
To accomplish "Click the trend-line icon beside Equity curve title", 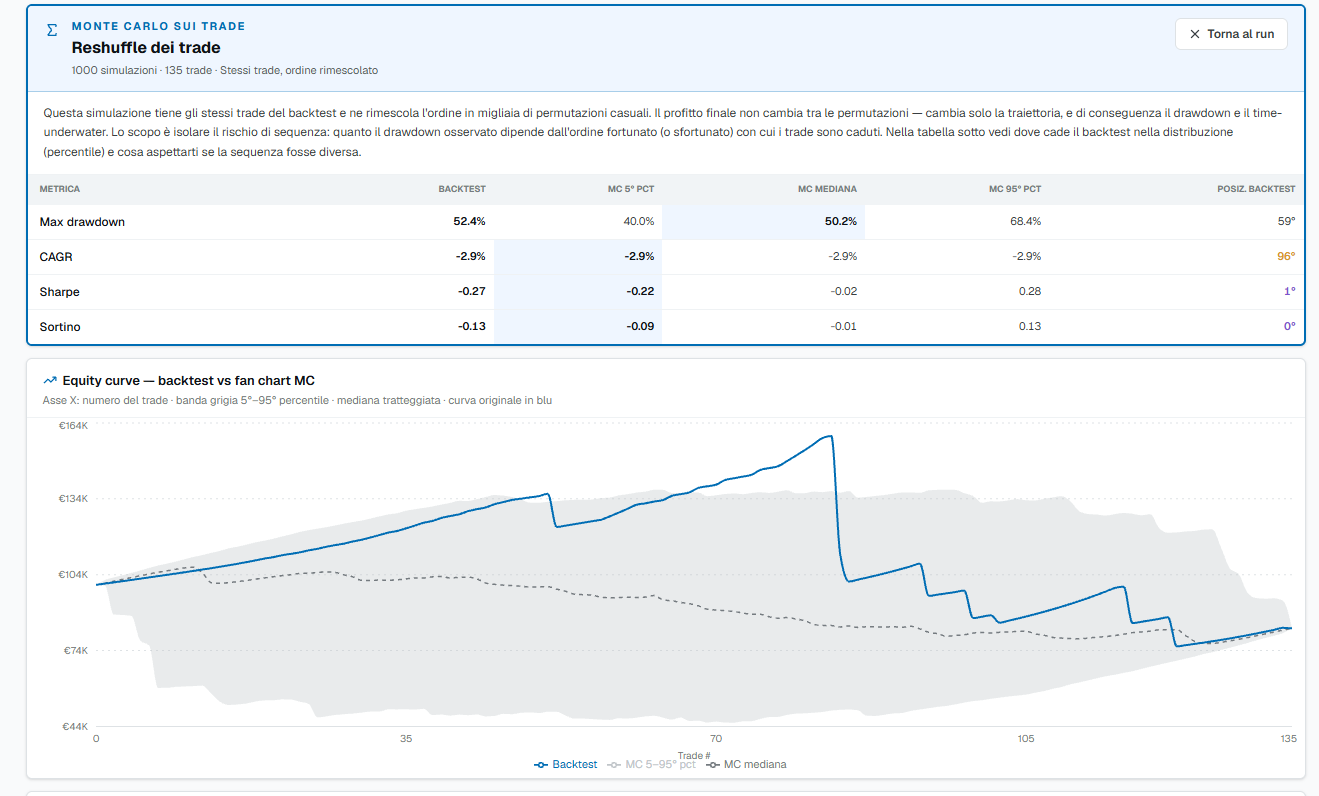I will pyautogui.click(x=50, y=380).
